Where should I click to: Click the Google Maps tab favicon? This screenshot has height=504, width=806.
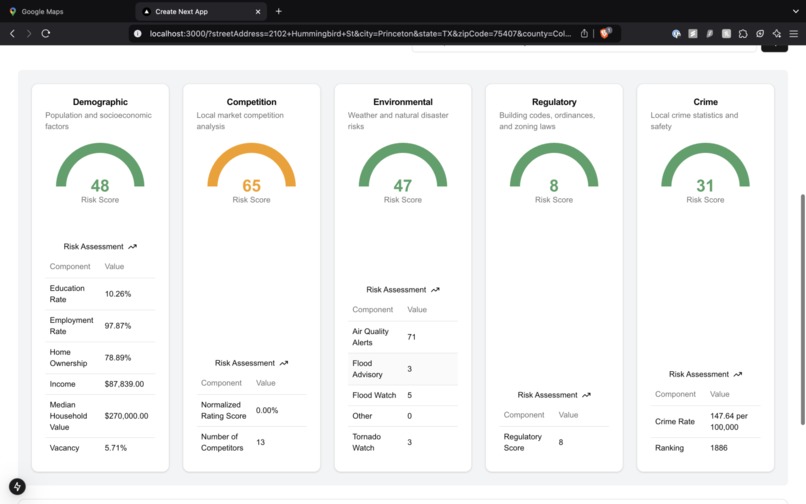13,11
